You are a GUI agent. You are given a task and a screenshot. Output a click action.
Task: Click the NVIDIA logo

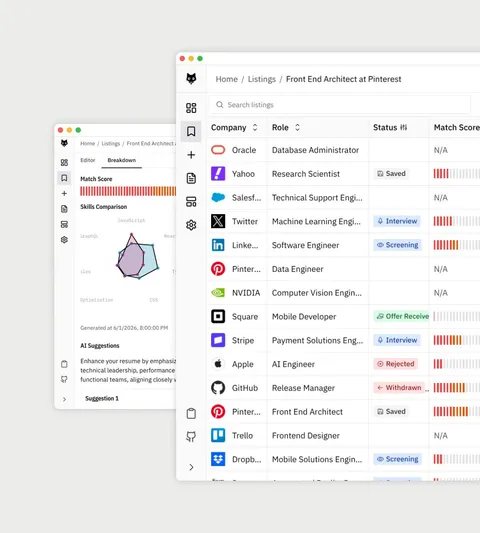point(218,293)
